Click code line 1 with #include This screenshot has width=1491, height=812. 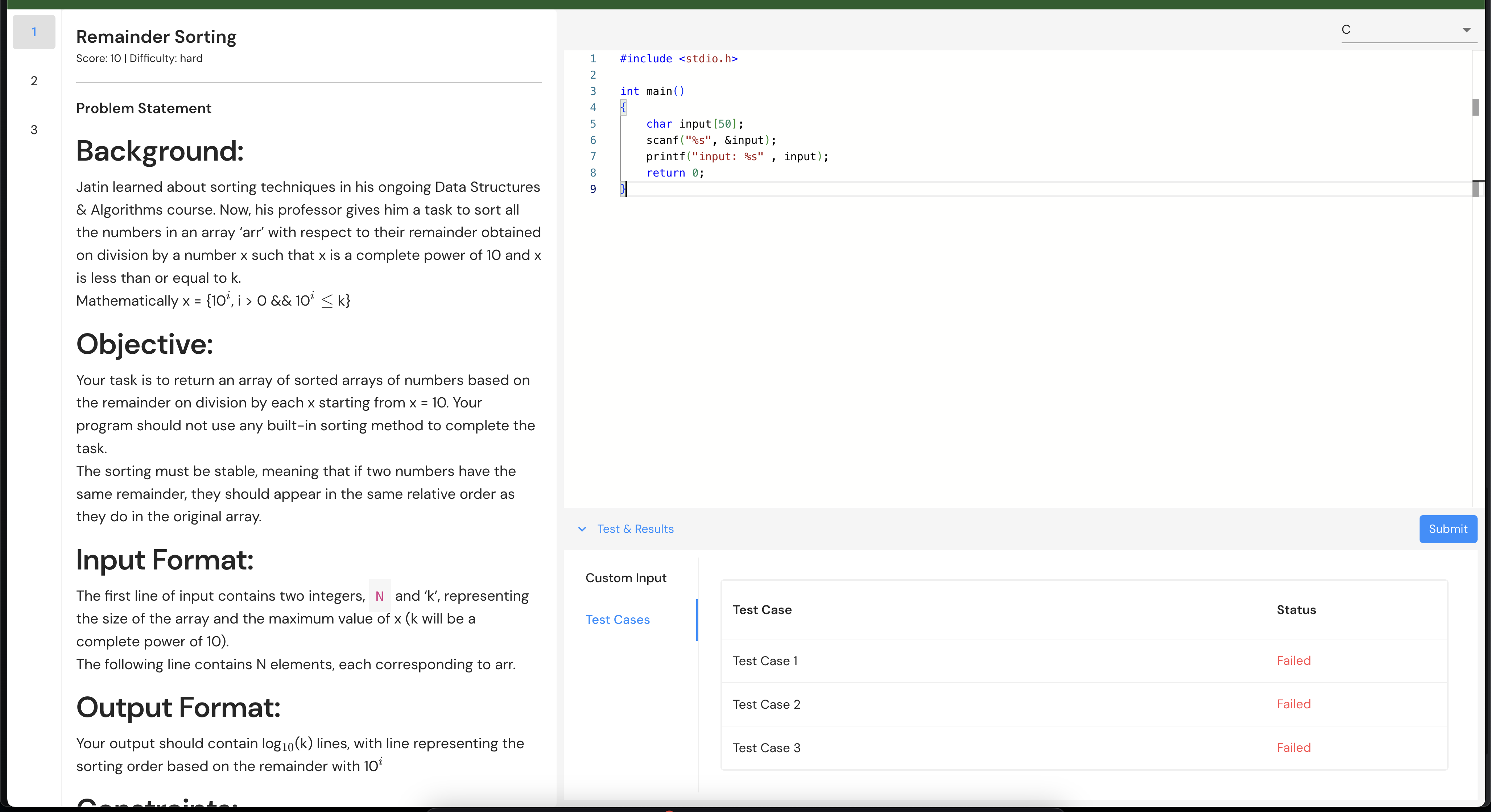point(678,58)
